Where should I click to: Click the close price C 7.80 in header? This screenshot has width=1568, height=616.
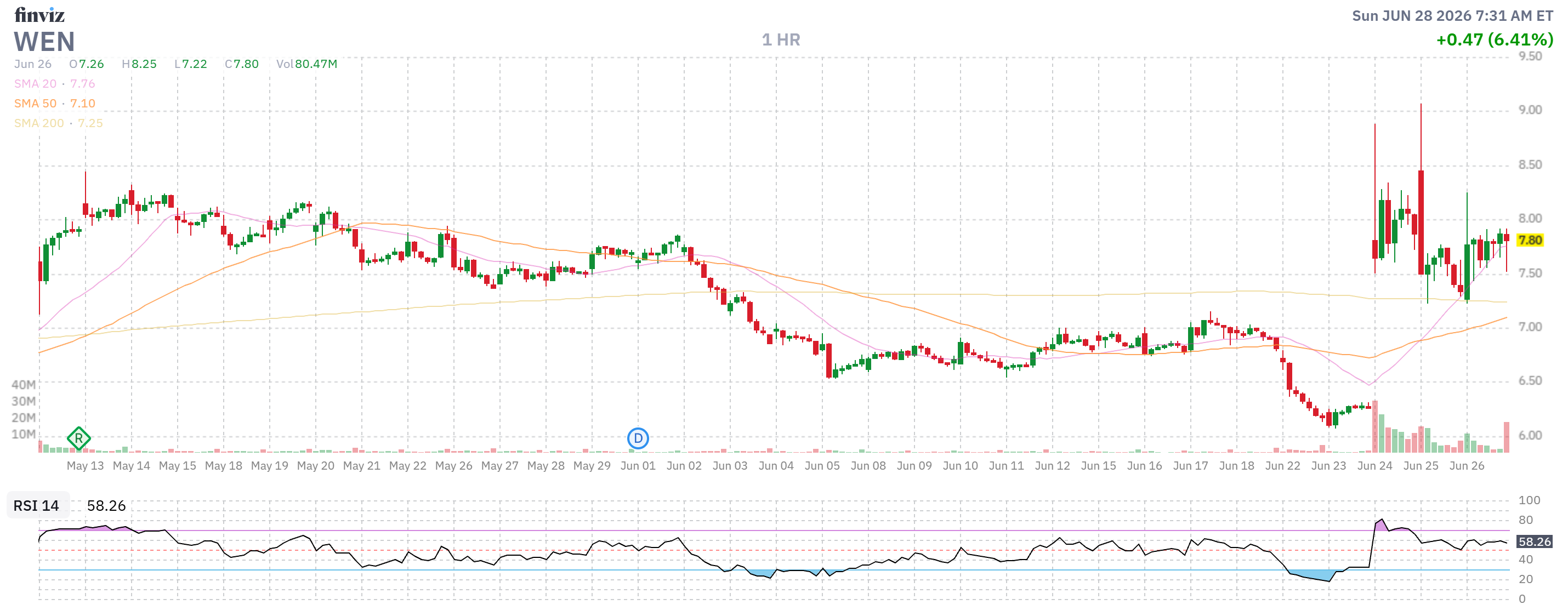242,64
